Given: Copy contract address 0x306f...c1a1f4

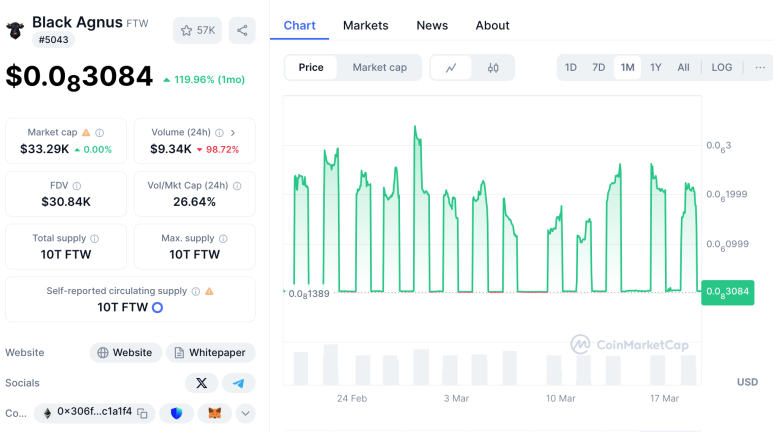Looking at the screenshot, I should click(x=142, y=413).
